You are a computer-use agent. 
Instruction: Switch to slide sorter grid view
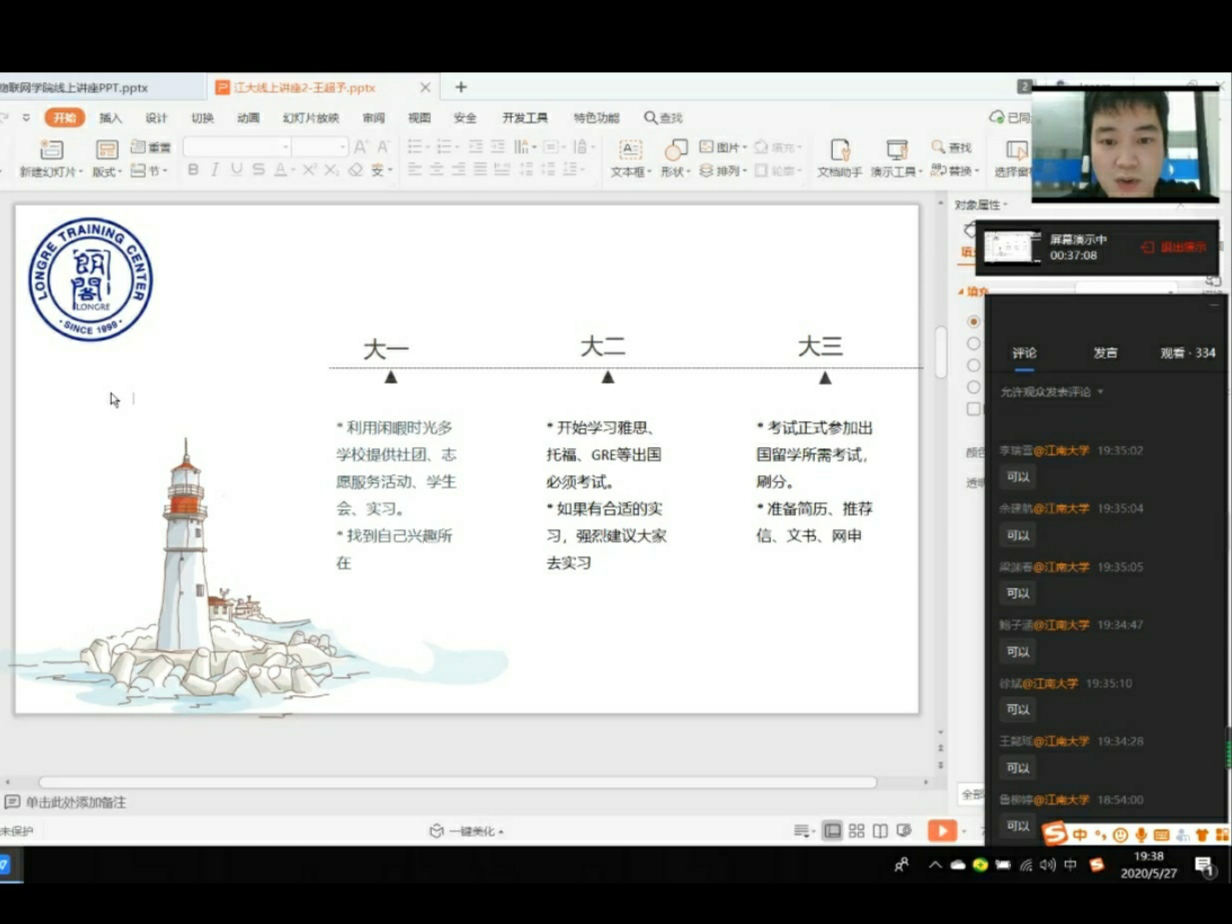tap(857, 831)
